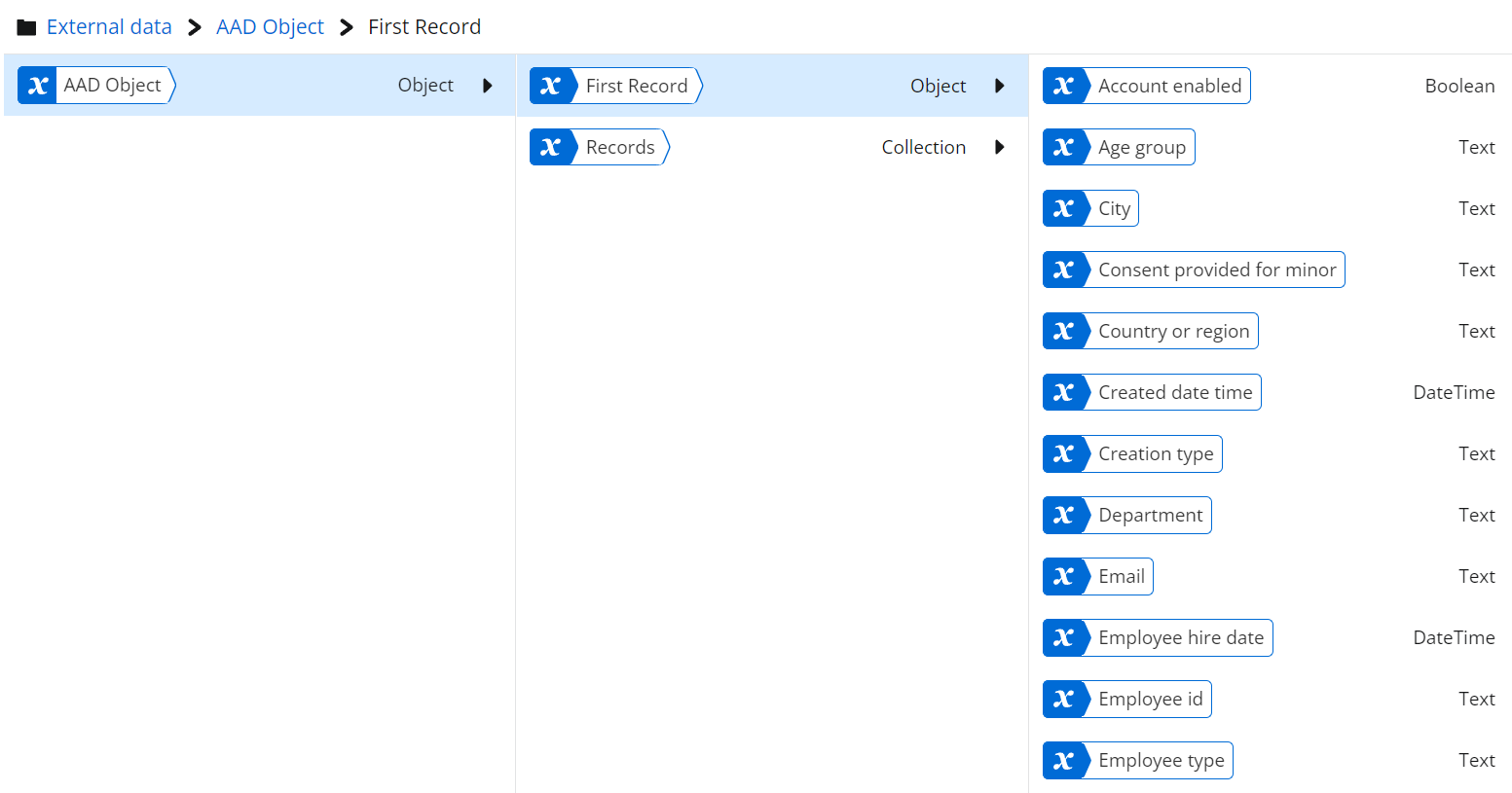Click variable icon of Creation type

point(1063,453)
